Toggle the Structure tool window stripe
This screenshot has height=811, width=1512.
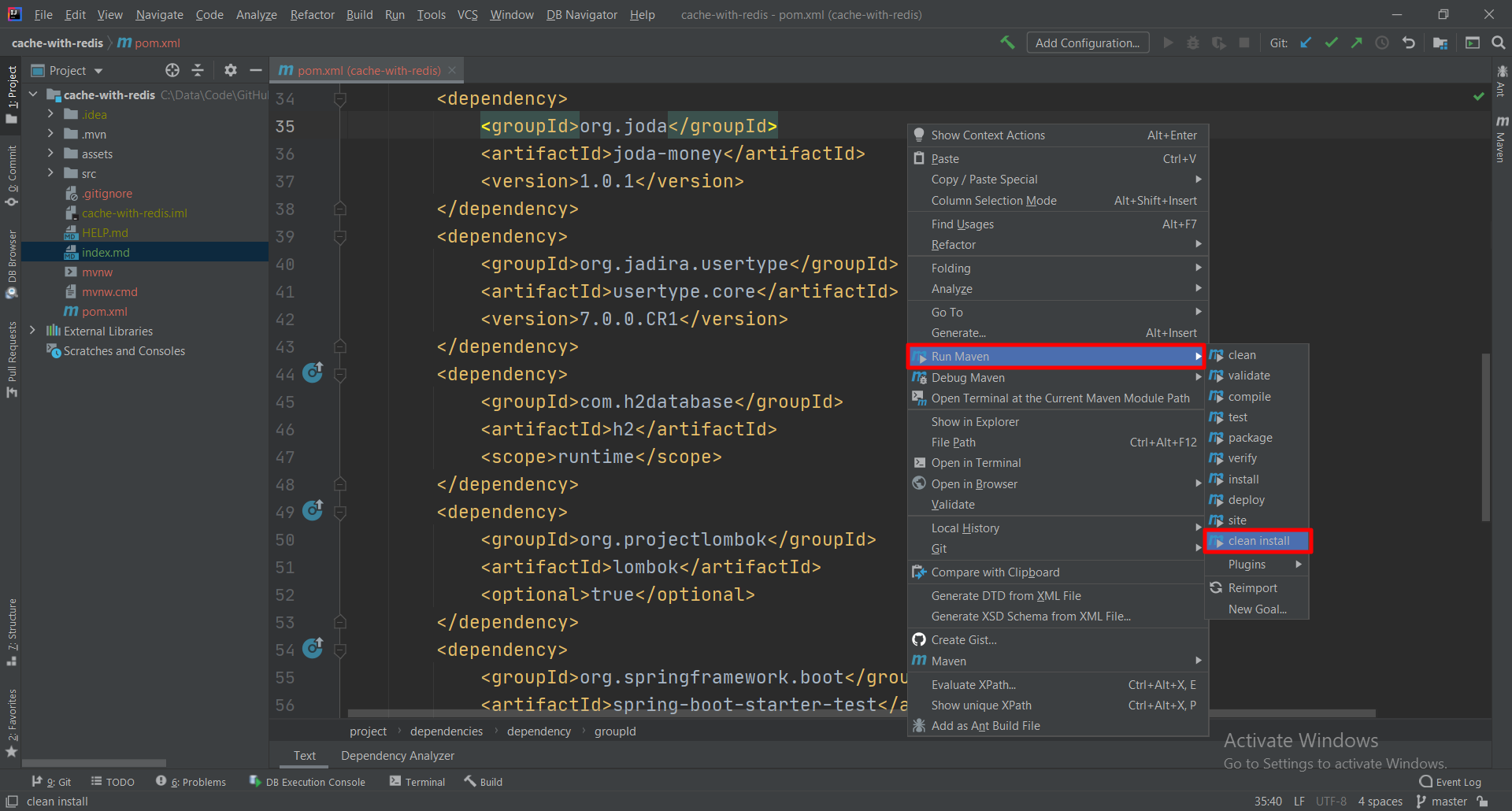point(11,632)
